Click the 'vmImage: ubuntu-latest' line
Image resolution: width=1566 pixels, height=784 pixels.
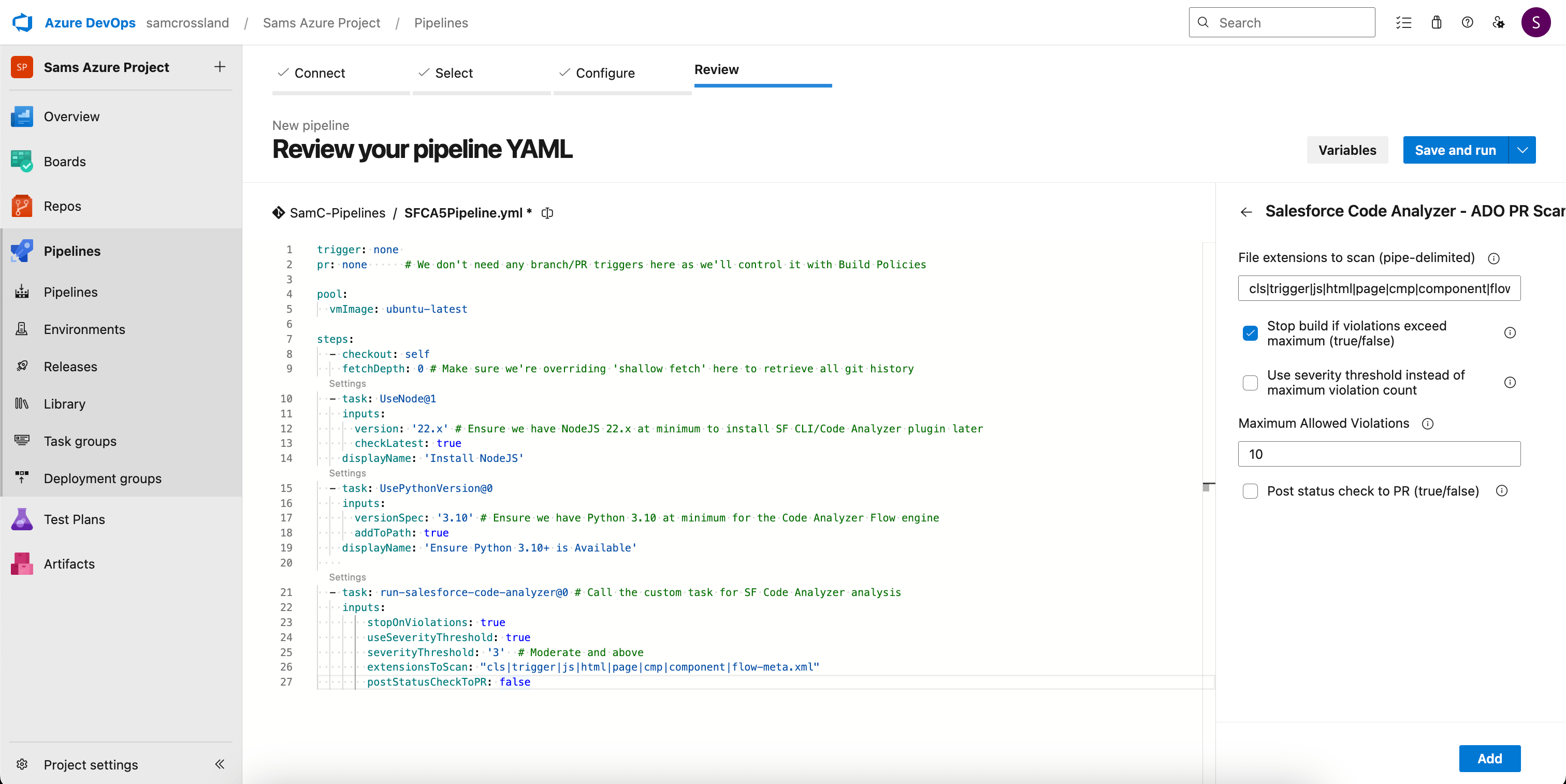[x=398, y=309]
